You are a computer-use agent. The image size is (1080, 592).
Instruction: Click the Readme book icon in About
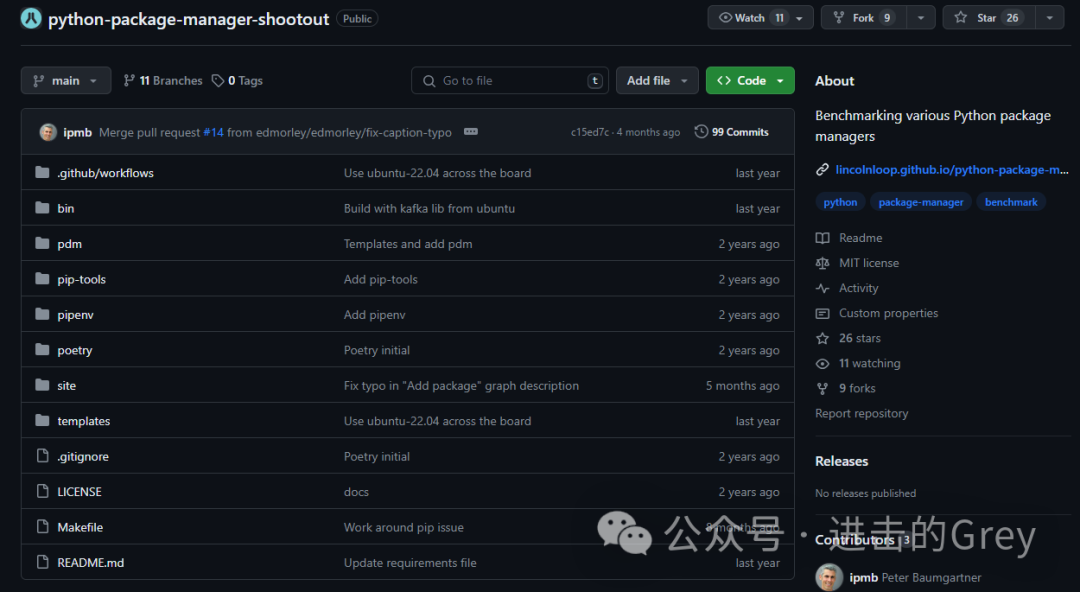tap(822, 237)
